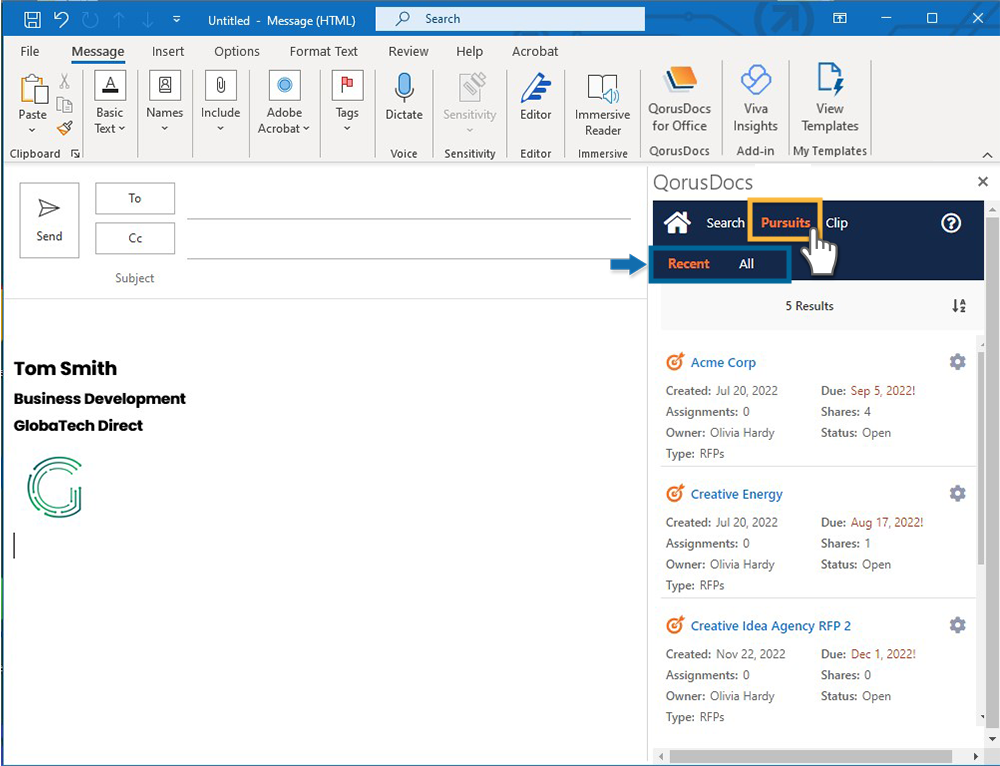Image resolution: width=1000 pixels, height=766 pixels.
Task: Click the To recipients button
Action: (135, 198)
